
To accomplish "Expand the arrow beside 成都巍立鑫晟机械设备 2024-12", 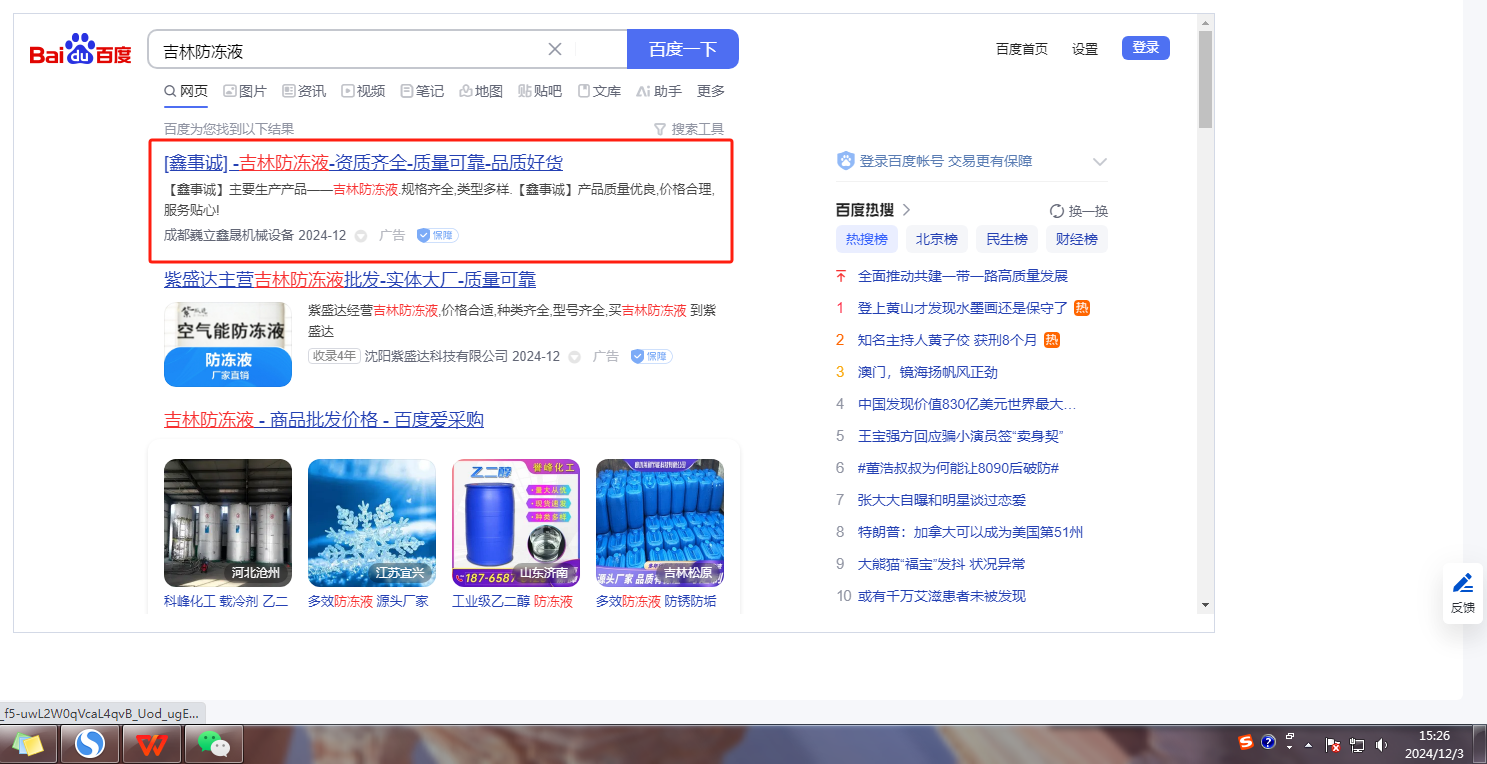I will point(361,236).
